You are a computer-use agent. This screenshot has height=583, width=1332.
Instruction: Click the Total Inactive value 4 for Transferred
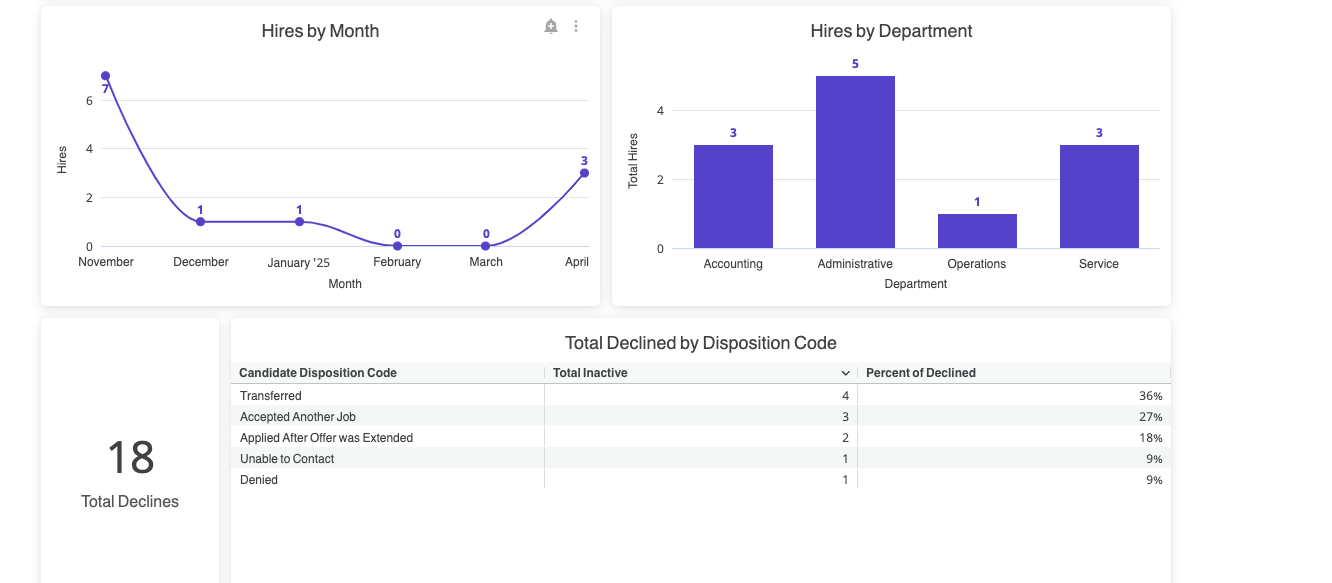845,396
